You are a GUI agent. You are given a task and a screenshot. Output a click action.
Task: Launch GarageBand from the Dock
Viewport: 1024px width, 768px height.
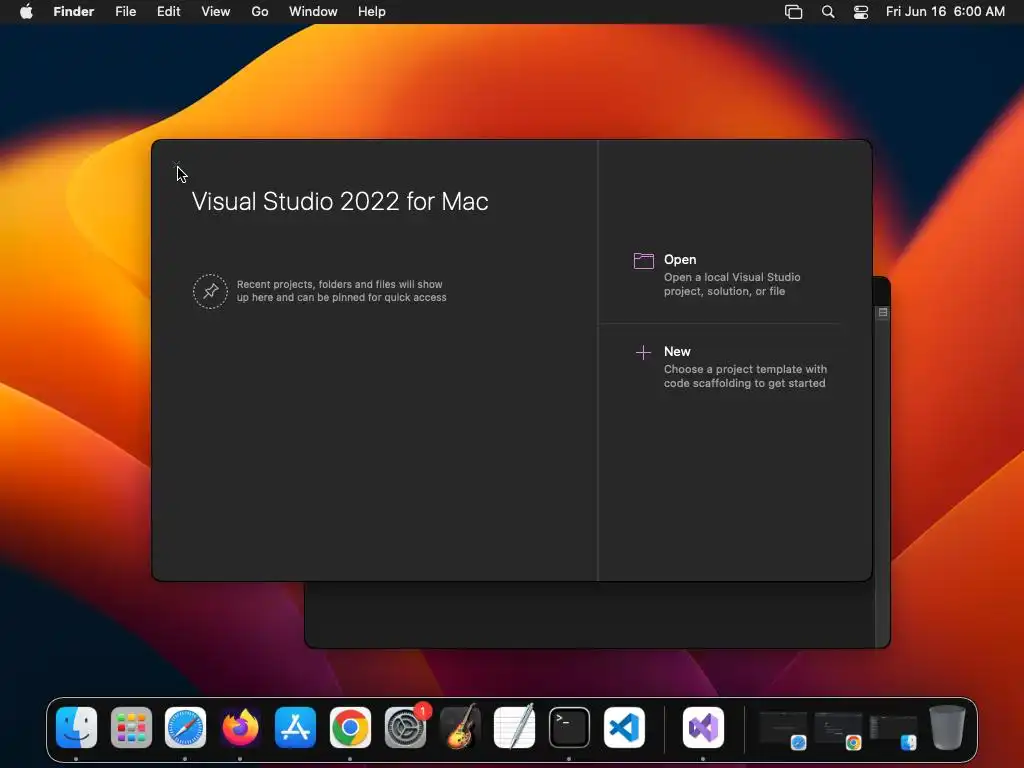[x=460, y=728]
